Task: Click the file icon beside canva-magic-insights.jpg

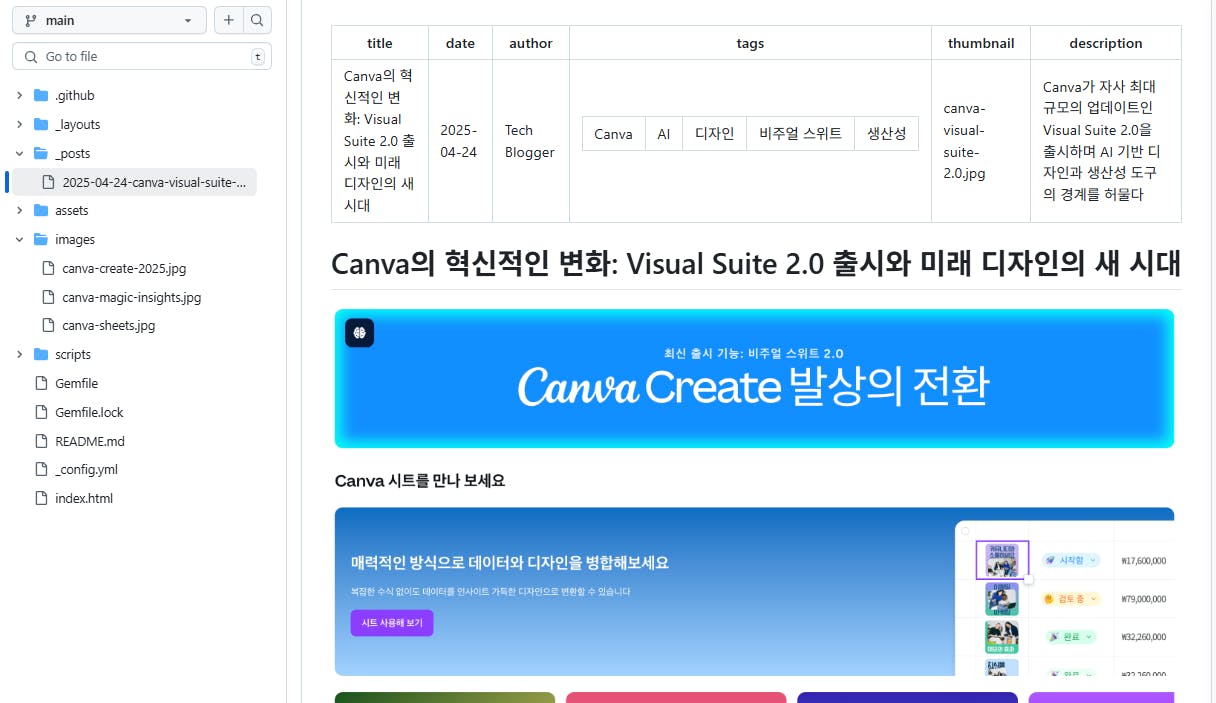Action: [x=48, y=298]
